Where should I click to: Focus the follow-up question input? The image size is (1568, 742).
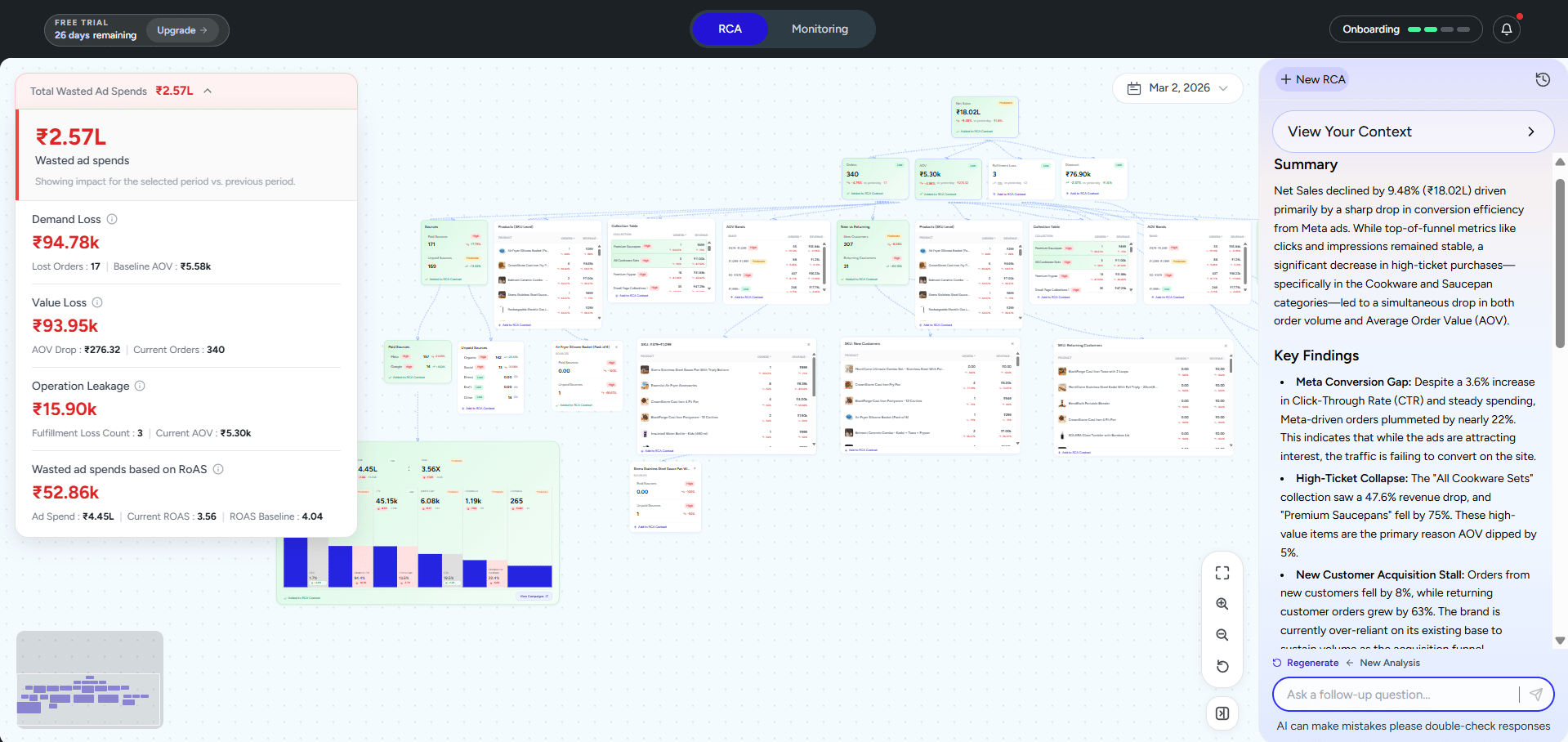click(x=1401, y=695)
